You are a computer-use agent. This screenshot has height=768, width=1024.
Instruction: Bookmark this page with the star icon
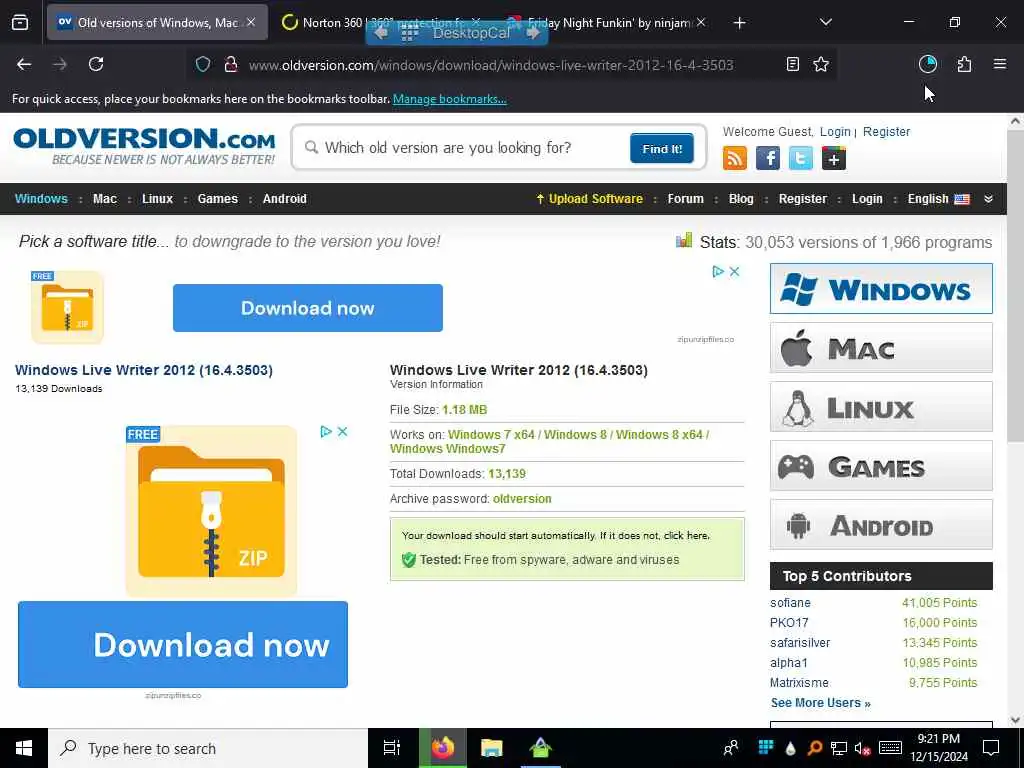click(x=821, y=64)
